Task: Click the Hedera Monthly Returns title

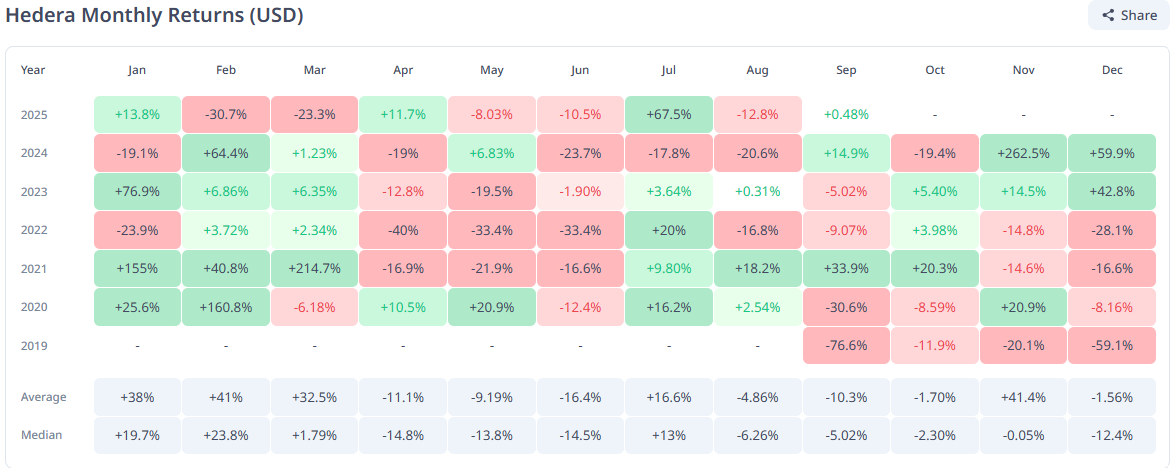Action: (155, 16)
